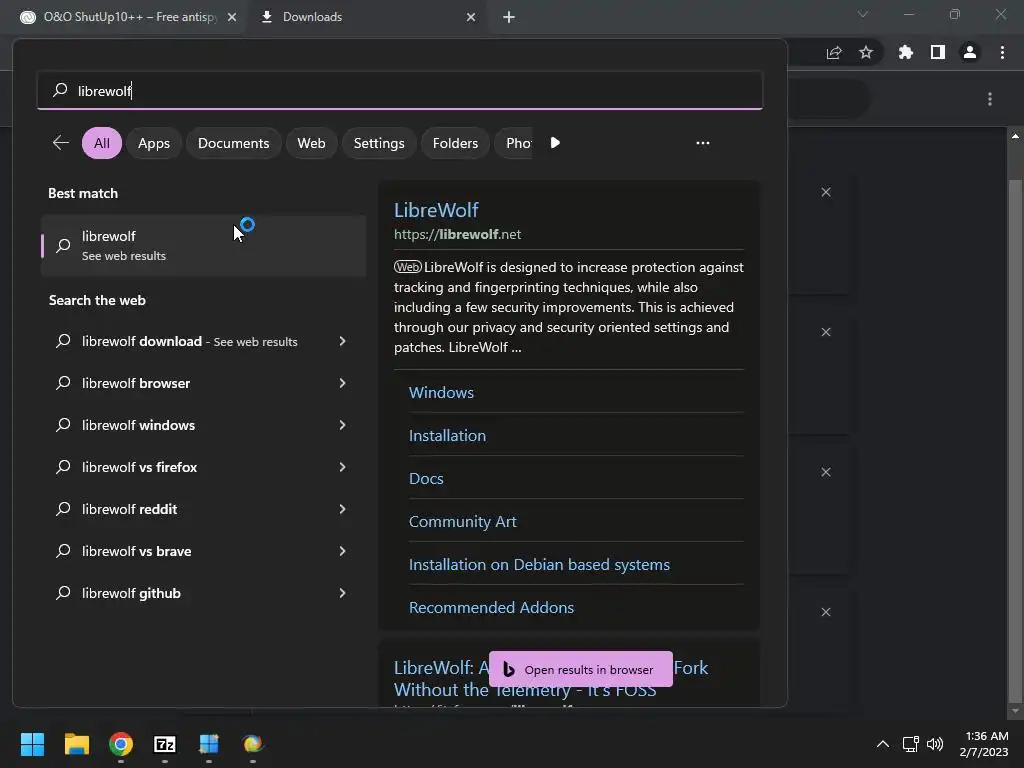The width and height of the screenshot is (1024, 768).
Task: Open the LibreWolf title link
Action: point(436,210)
